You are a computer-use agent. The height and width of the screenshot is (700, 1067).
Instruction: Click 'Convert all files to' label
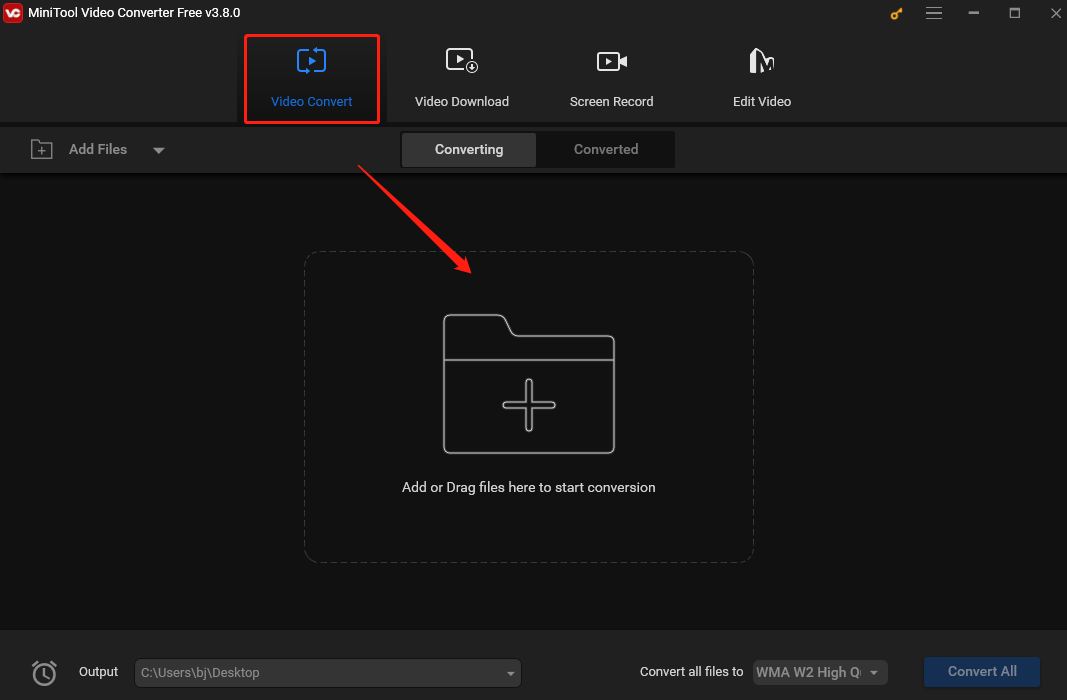691,672
